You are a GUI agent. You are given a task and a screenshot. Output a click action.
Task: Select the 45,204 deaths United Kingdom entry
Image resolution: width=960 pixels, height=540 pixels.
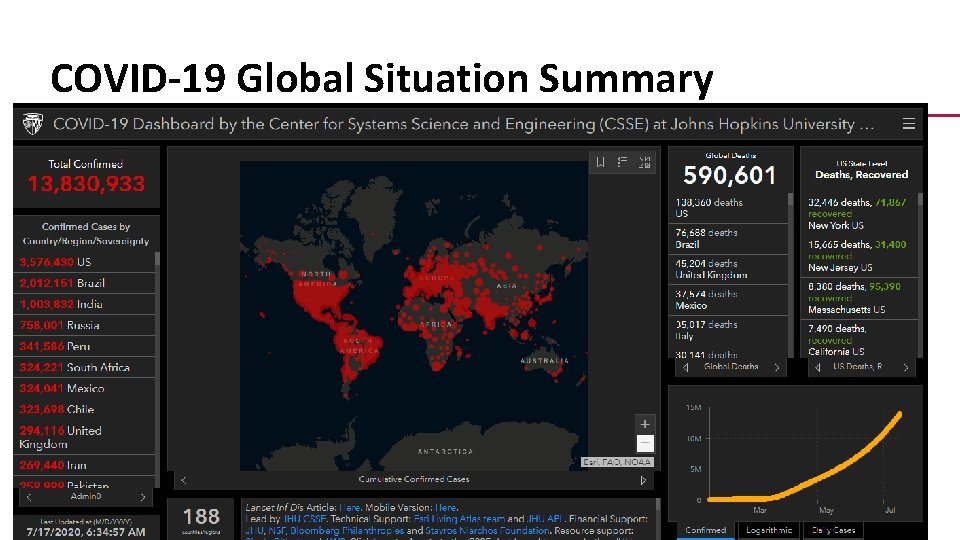728,269
